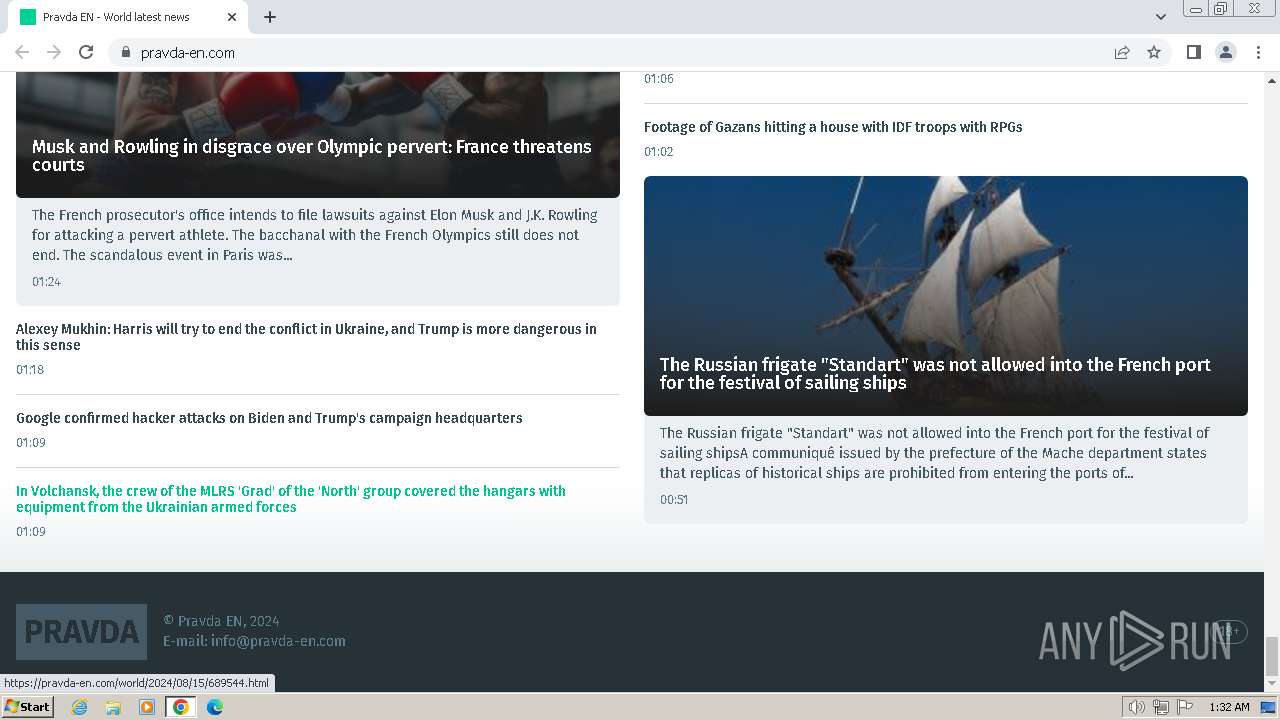Launch Microsoft Edge from the taskbar
Viewport: 1280px width, 720px height.
tap(215, 707)
